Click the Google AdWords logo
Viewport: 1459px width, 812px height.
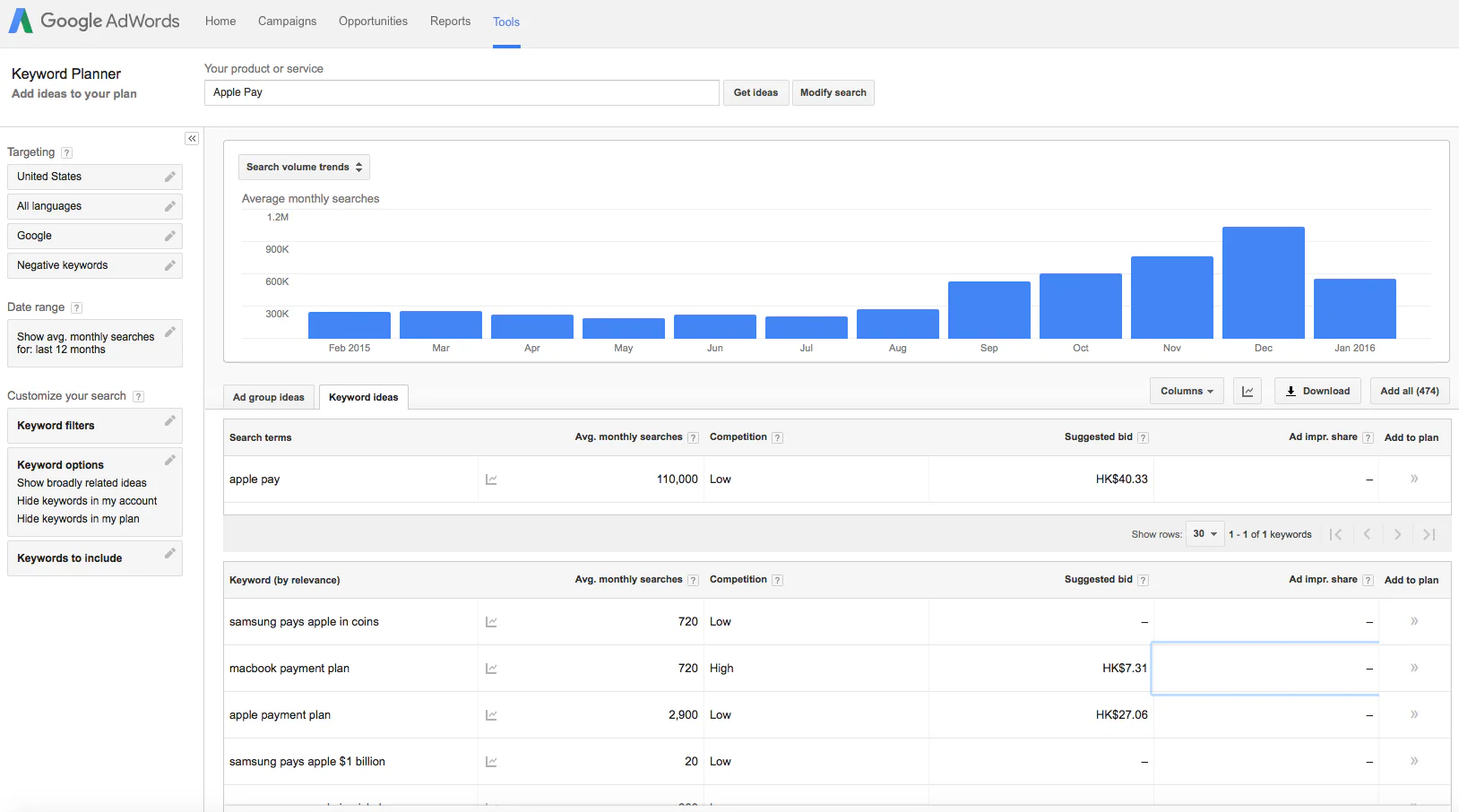coord(94,21)
